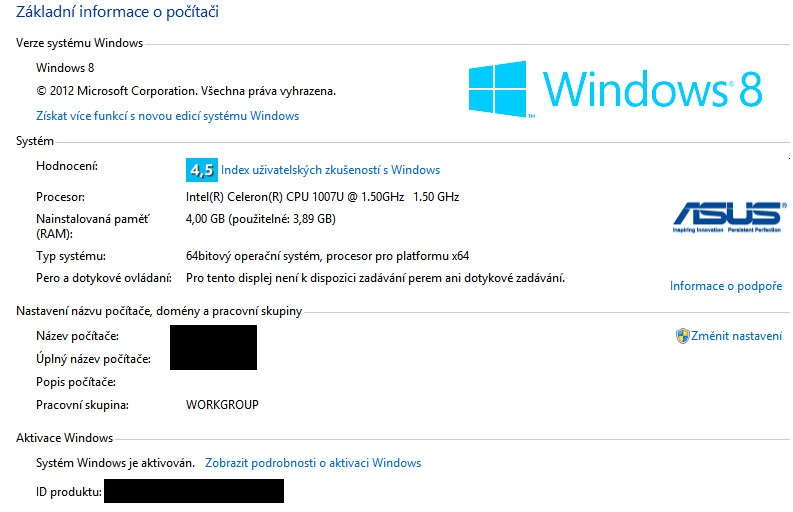The height and width of the screenshot is (512, 793).
Task: Click the Popis počítače label
Action: coord(76,382)
